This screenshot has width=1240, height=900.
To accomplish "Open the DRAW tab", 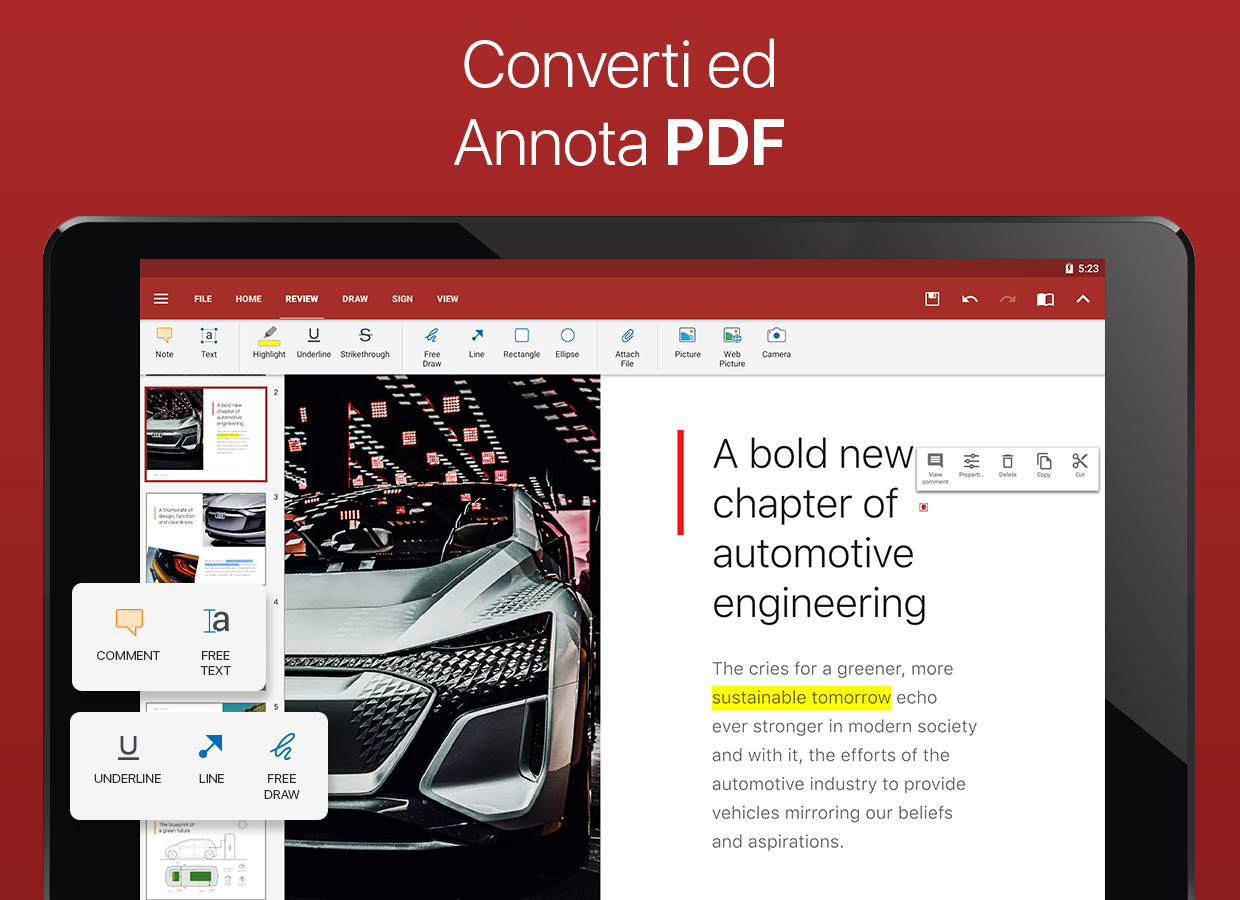I will coord(355,299).
